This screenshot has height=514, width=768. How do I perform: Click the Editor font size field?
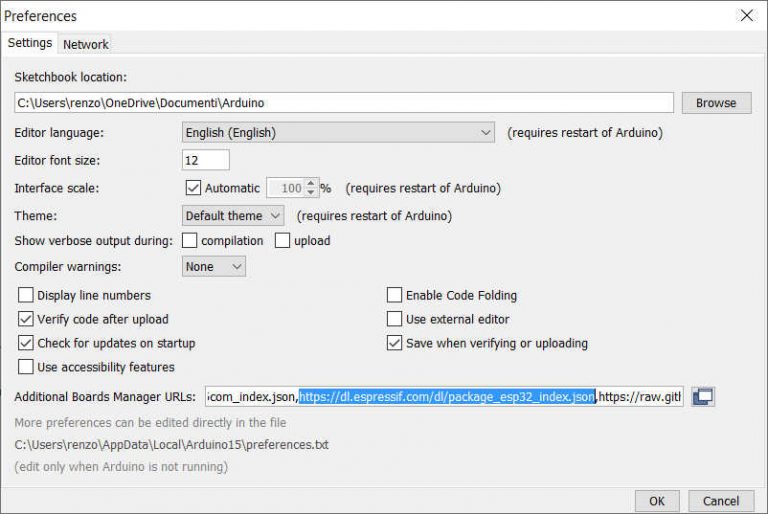pyautogui.click(x=206, y=160)
